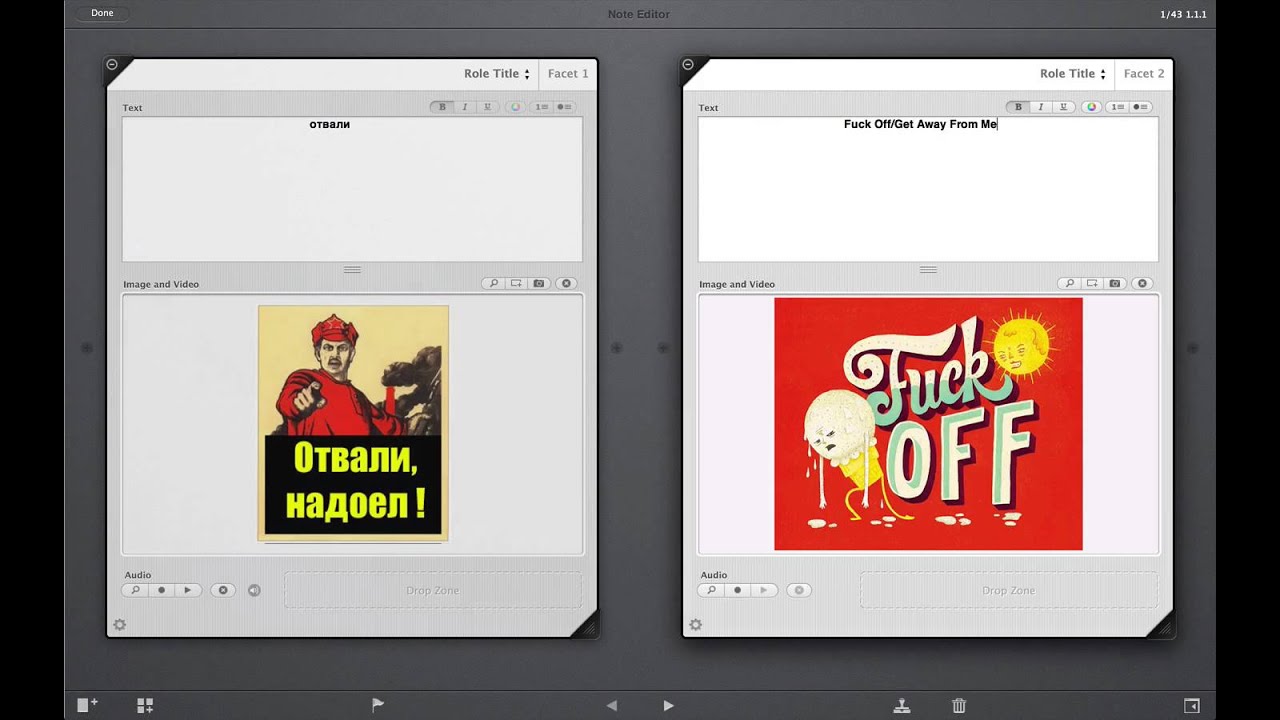Screen dimensions: 1280x720
Task: Click the speaker volume icon in Facet 1
Action: [x=254, y=591]
